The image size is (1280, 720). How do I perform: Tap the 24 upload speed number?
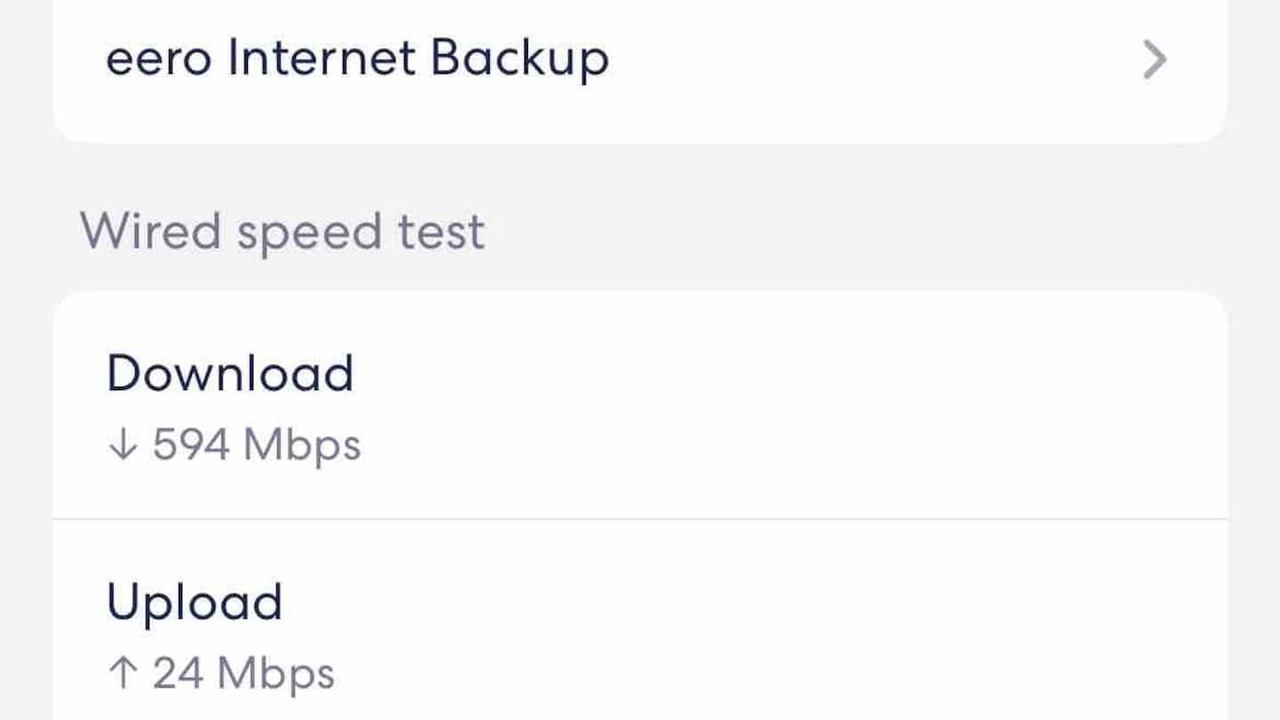click(178, 673)
